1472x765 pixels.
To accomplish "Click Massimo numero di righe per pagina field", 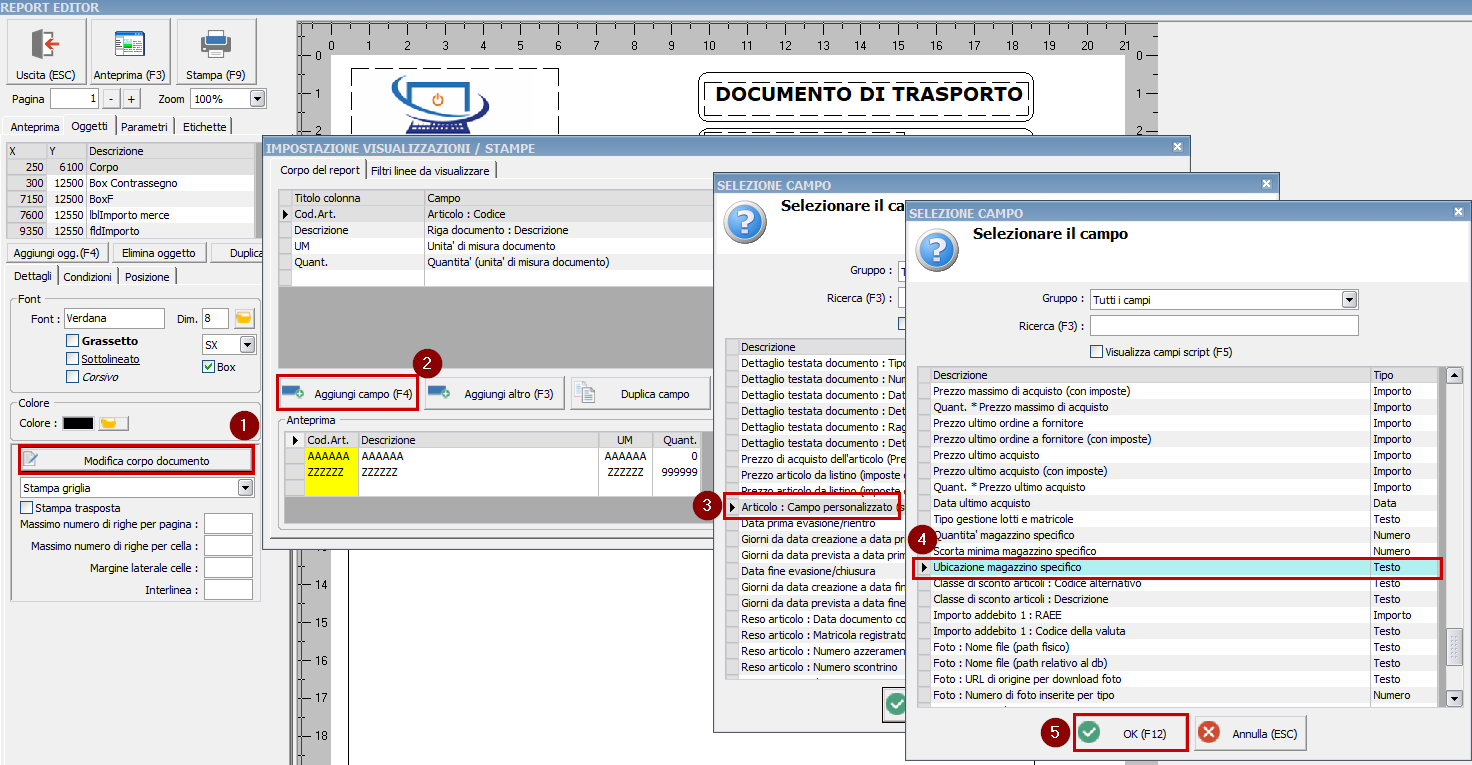I will coord(228,524).
